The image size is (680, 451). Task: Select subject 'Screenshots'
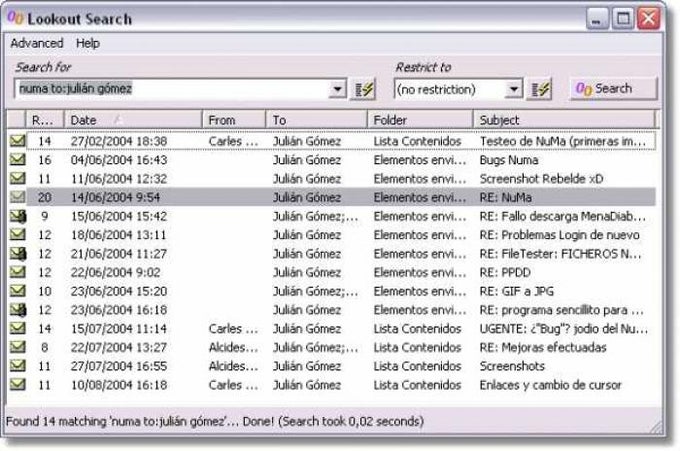tap(512, 366)
